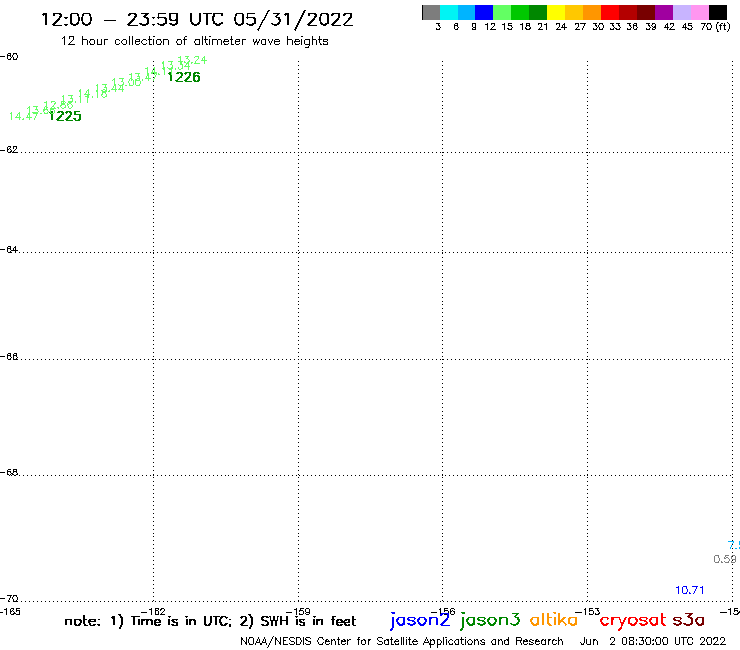The width and height of the screenshot is (740, 650).
Task: Click the NOAA/NESDIS Center credit line
Action: coord(402,642)
